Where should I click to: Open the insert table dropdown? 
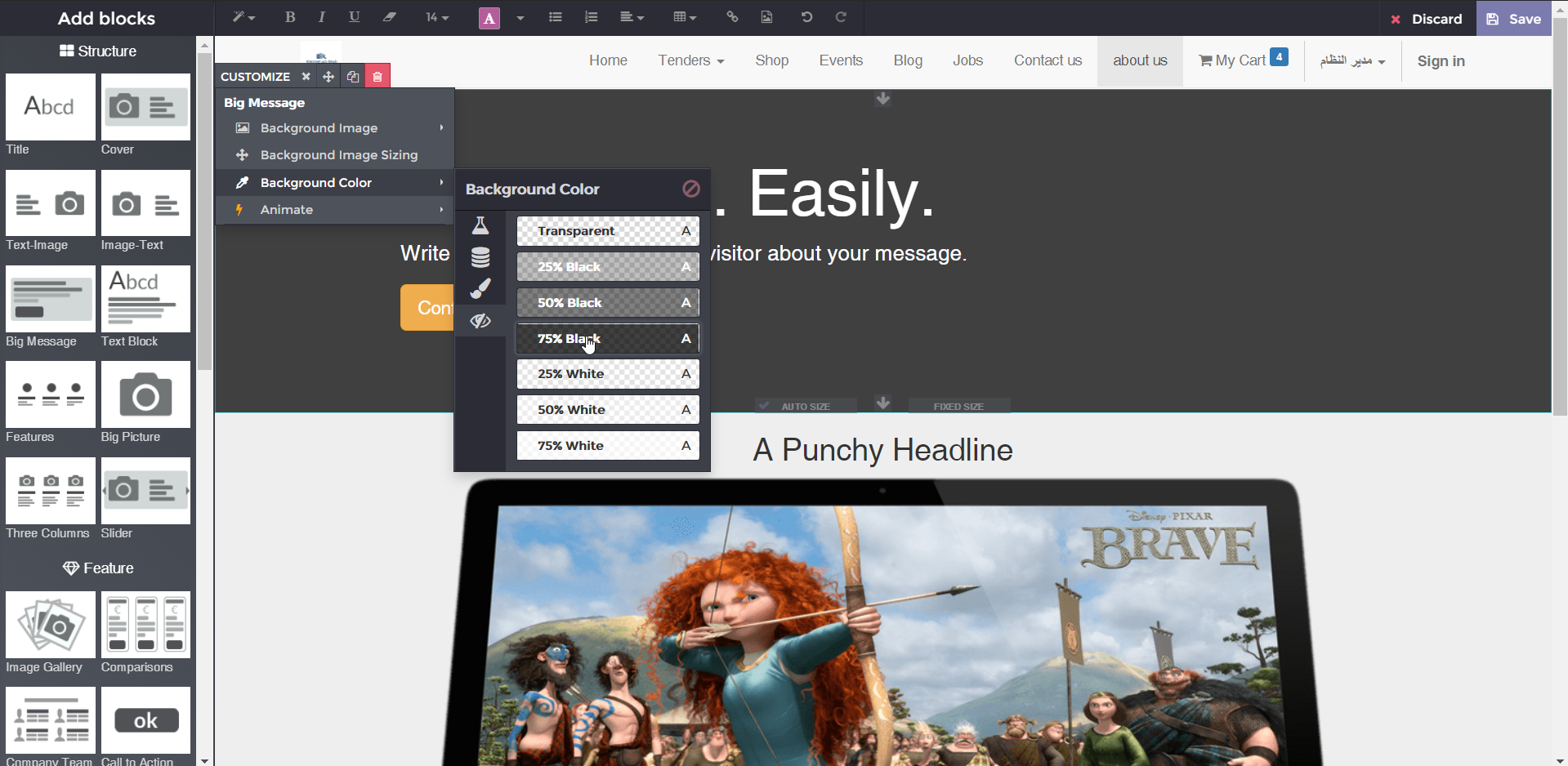pos(685,17)
